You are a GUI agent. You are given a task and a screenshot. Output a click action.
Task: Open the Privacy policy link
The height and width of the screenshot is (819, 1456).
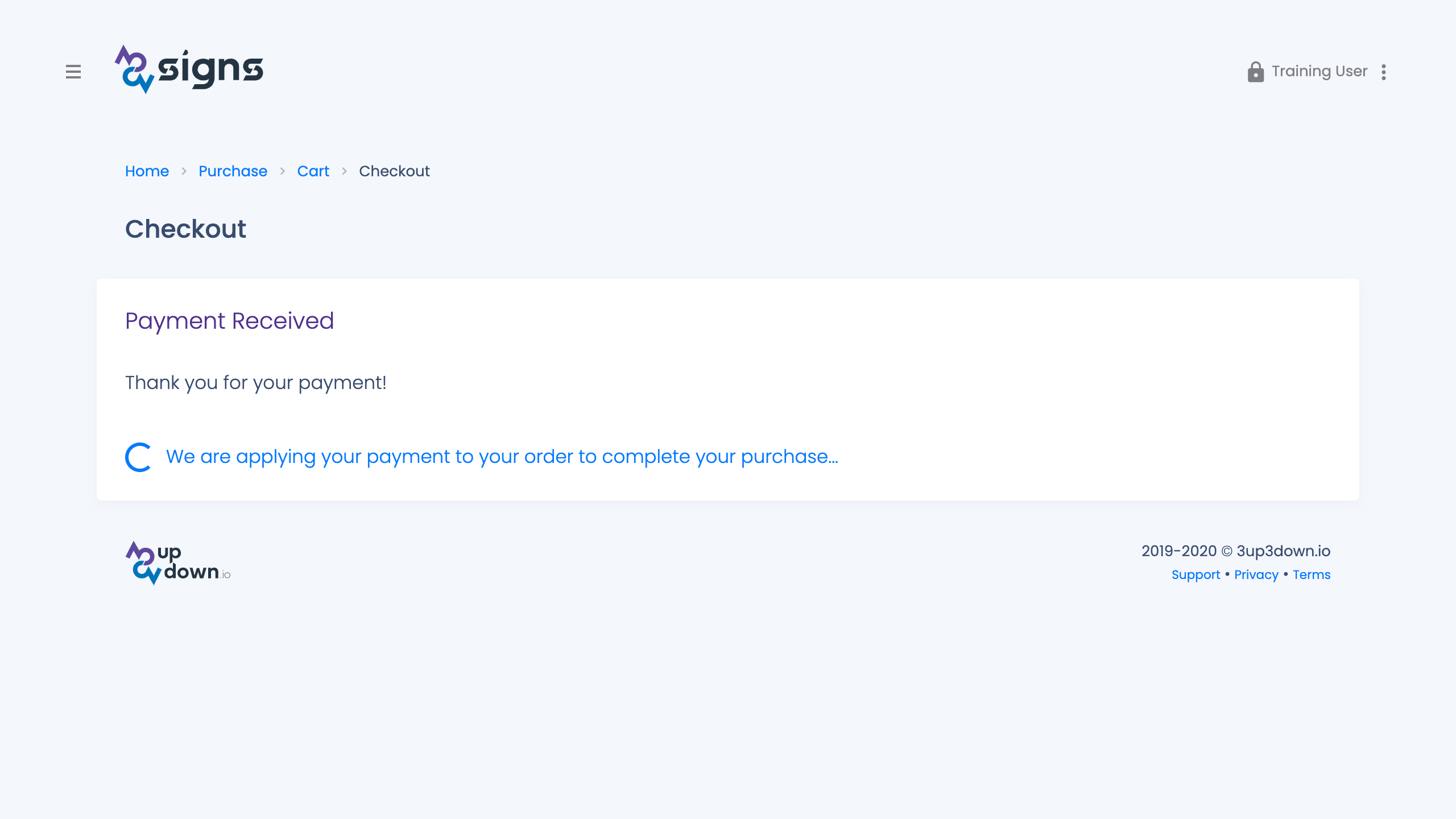click(x=1256, y=575)
